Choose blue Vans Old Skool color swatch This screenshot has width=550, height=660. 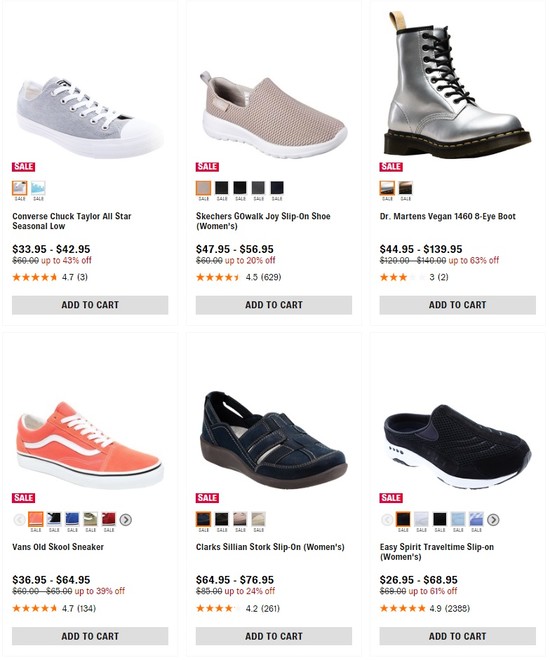click(x=73, y=521)
